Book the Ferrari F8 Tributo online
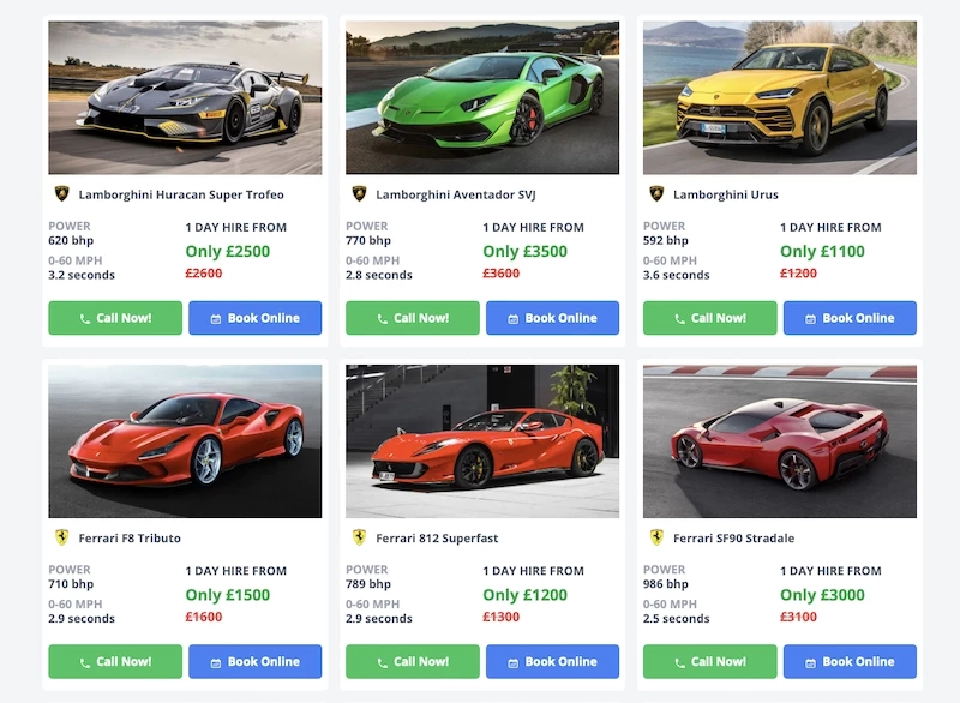960x703 pixels. [x=255, y=662]
